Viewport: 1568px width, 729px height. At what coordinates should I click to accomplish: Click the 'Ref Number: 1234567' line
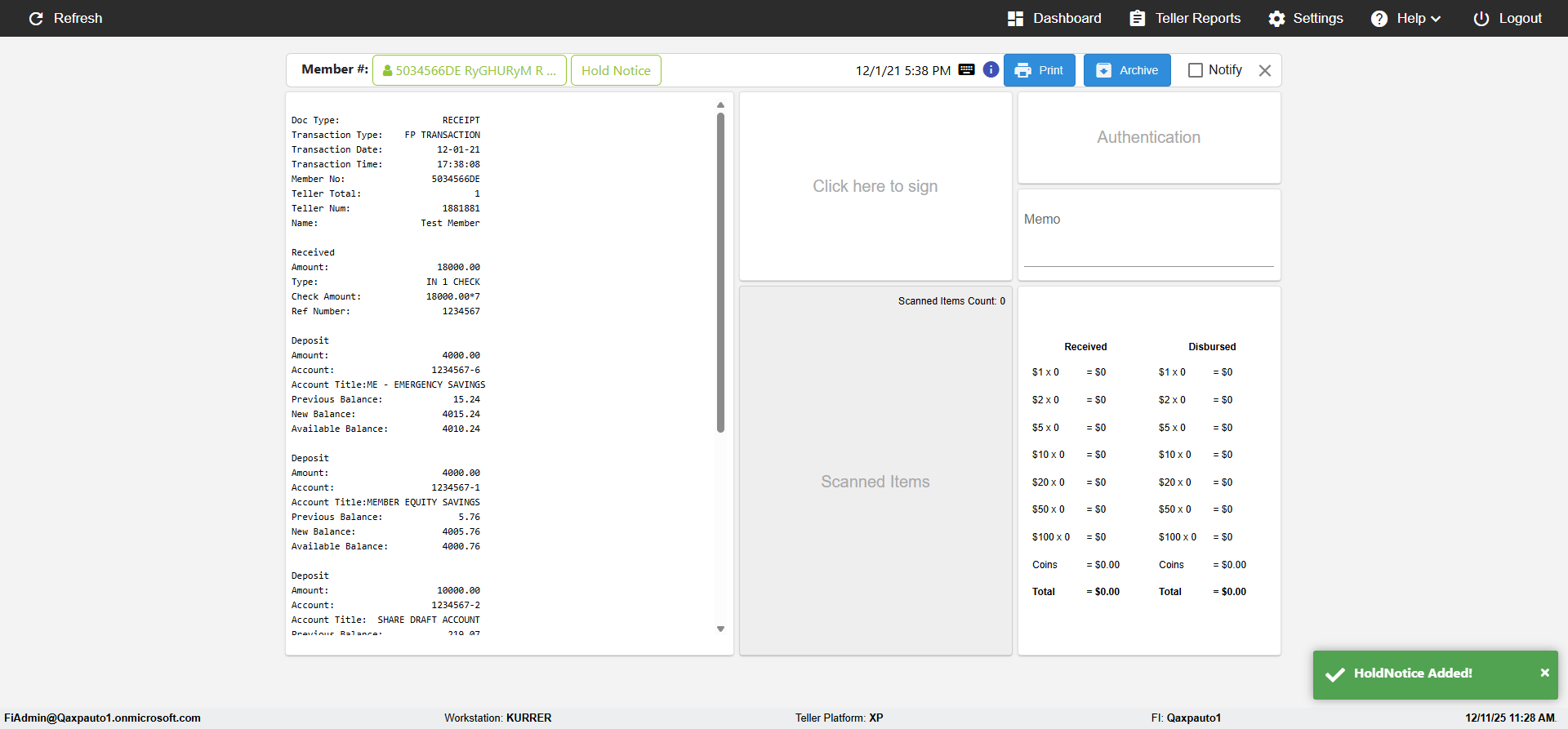[x=385, y=312]
